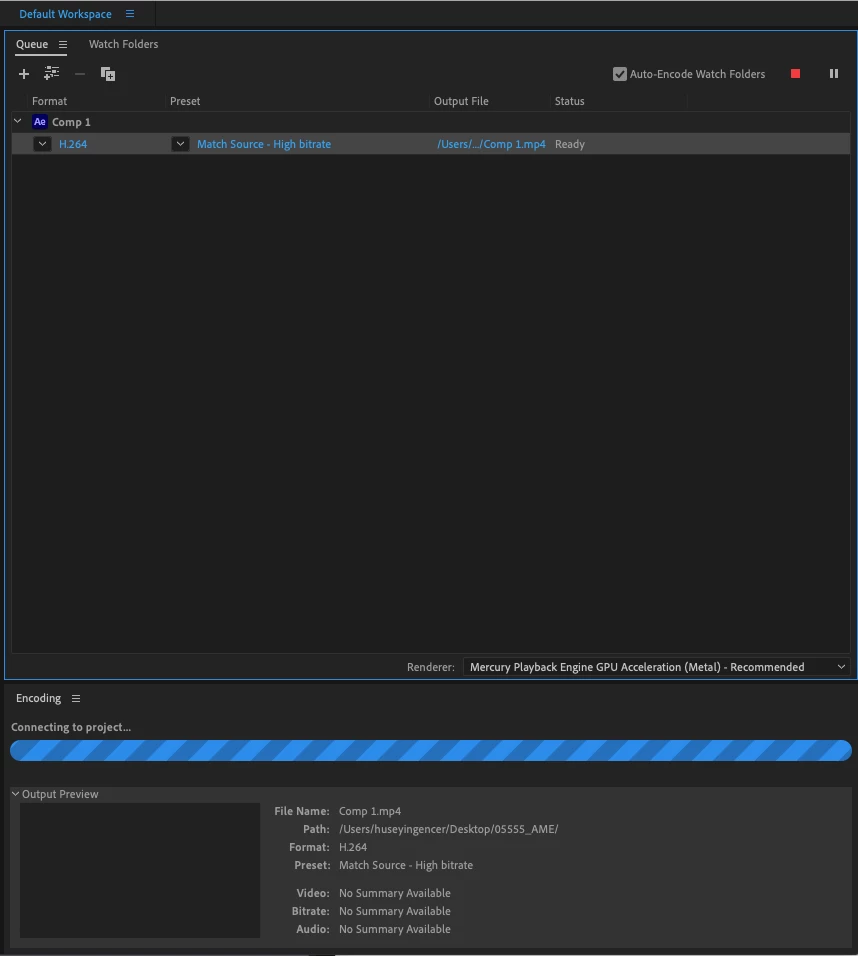Click the Remove minus icon
Viewport: 858px width, 956px height.
(x=80, y=74)
